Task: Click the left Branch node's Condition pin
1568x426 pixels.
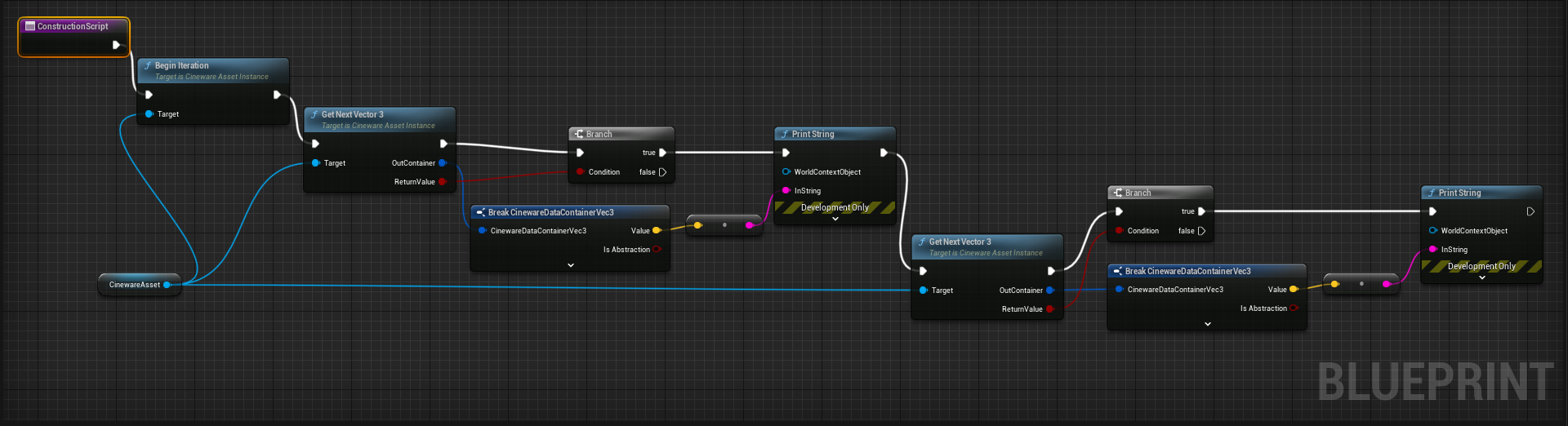Action: point(580,172)
